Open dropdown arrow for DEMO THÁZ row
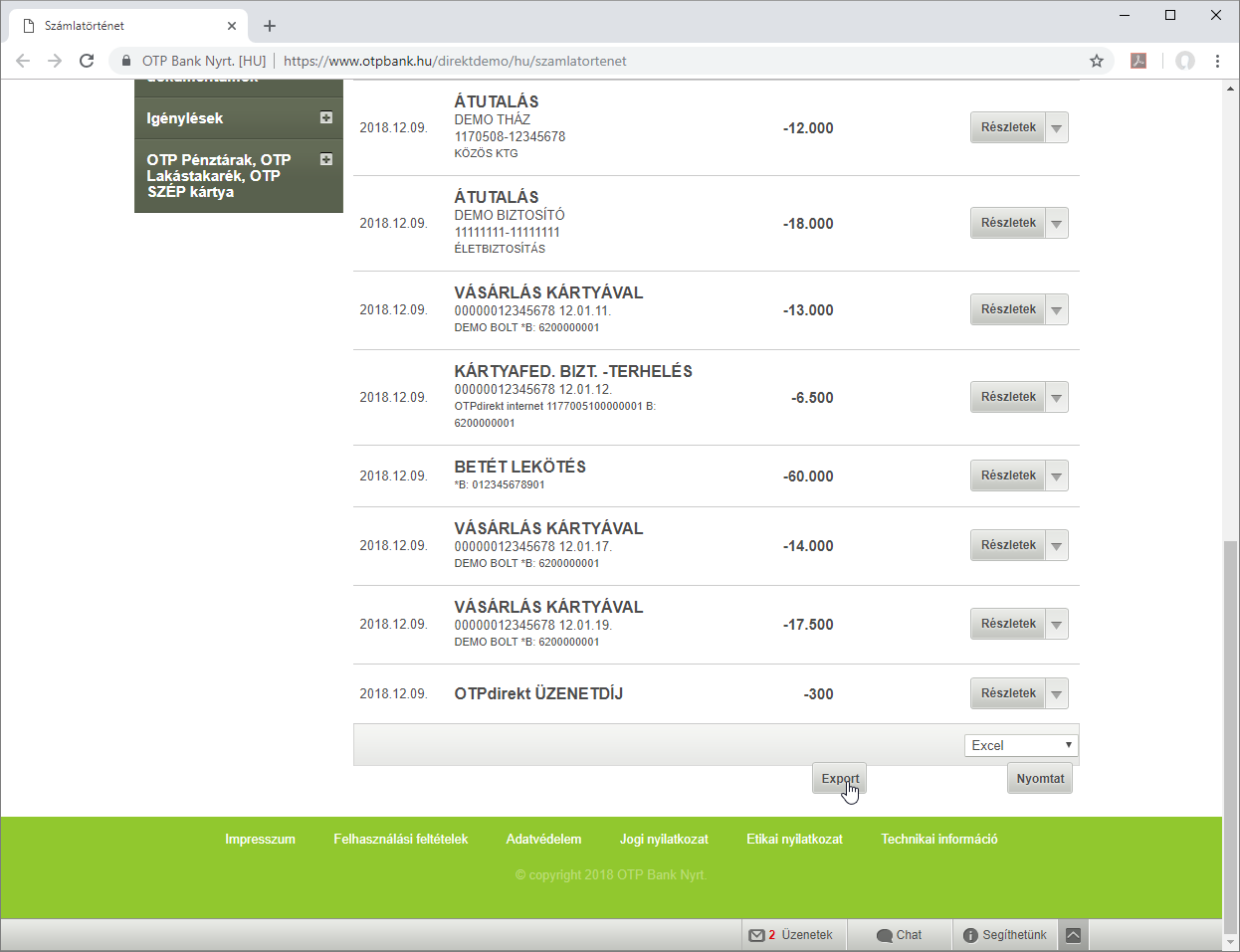The height and width of the screenshot is (952, 1240). (1057, 127)
